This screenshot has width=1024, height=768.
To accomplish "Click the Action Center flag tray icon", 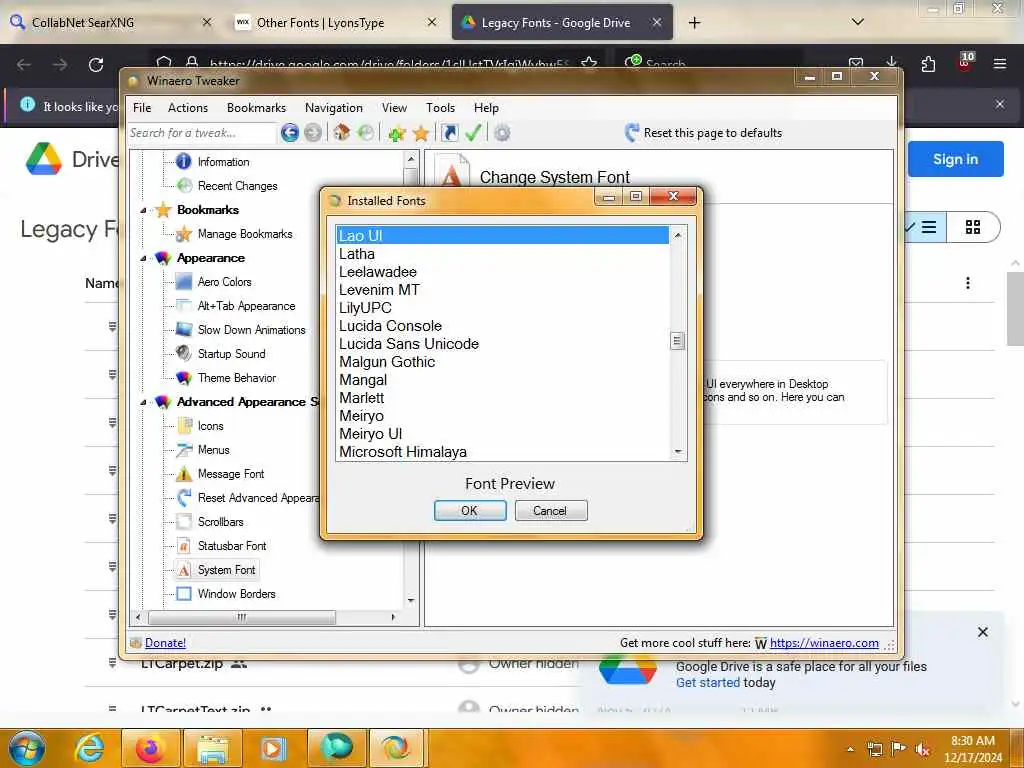I will coord(899,749).
